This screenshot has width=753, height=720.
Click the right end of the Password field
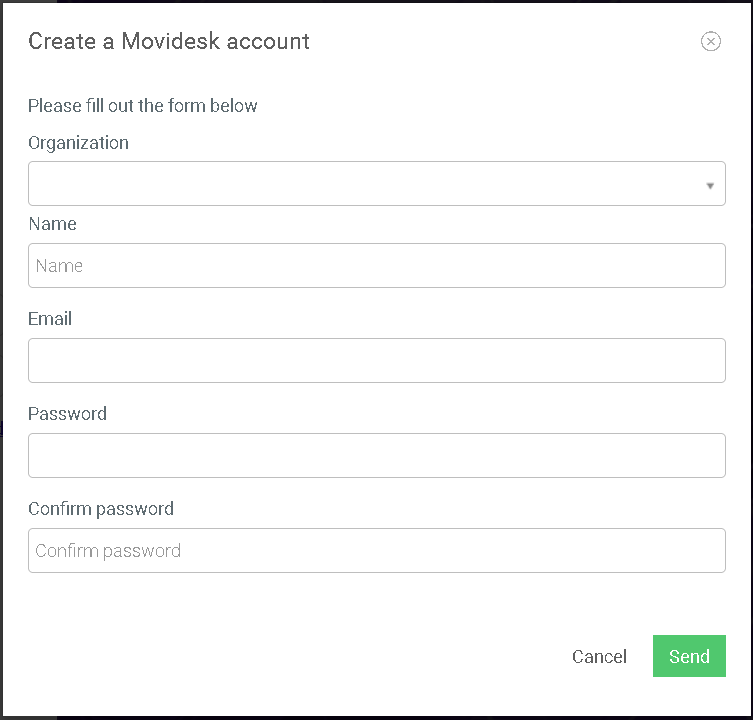[706, 455]
